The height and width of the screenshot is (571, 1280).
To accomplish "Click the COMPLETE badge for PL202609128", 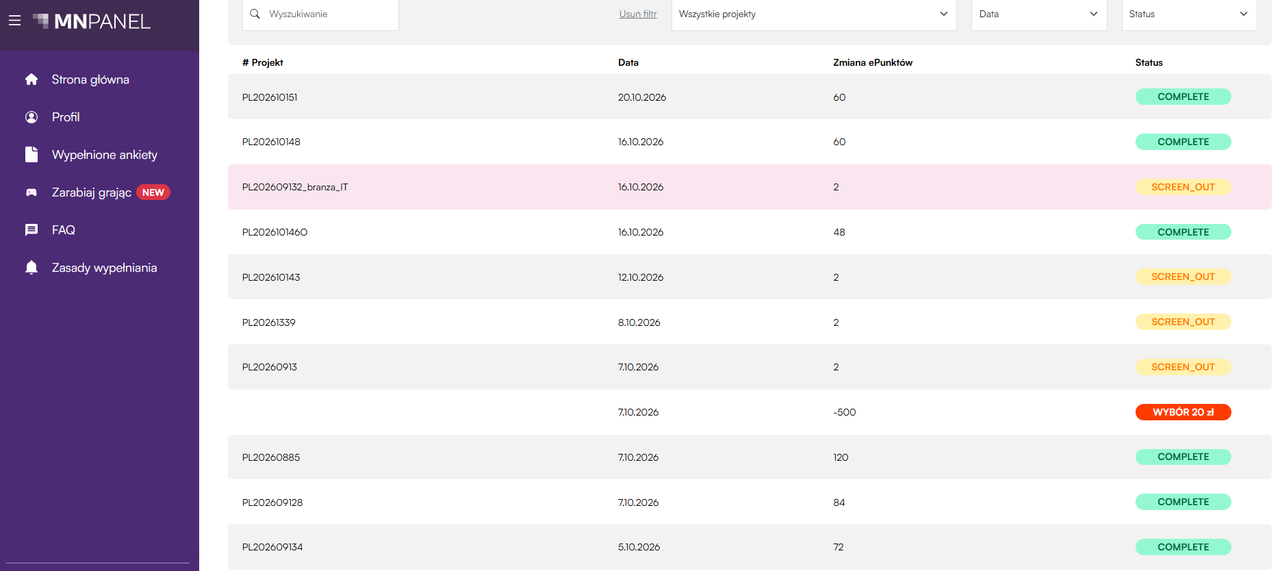I will 1183,502.
